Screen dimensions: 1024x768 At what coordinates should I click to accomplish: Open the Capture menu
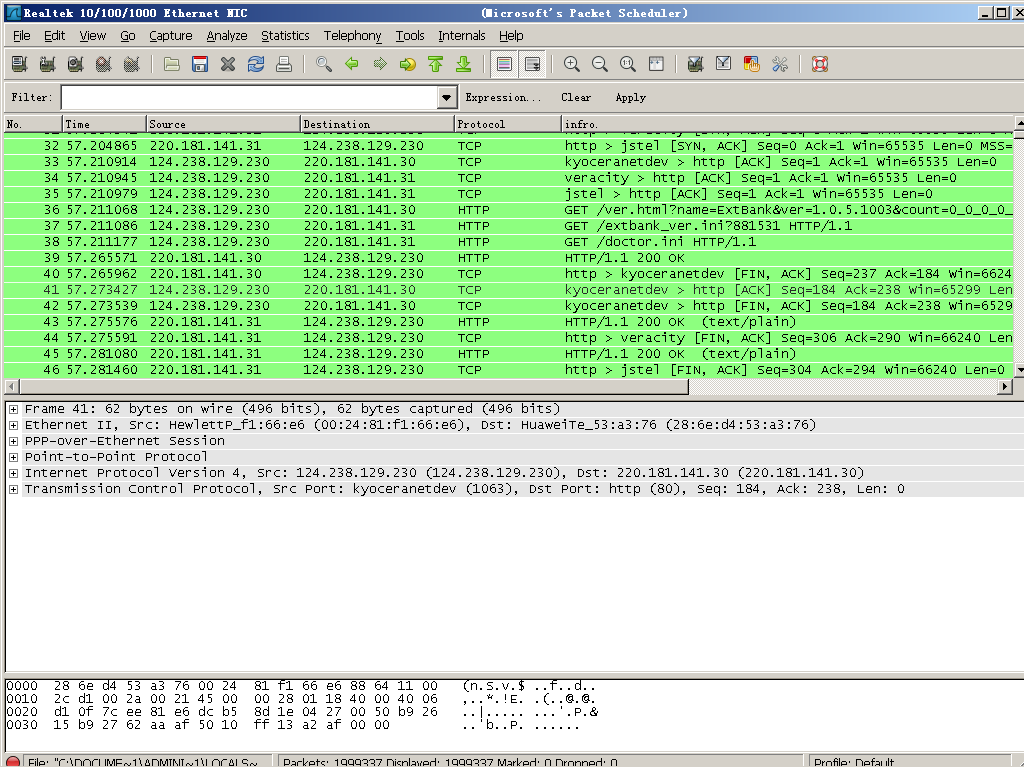tap(170, 36)
